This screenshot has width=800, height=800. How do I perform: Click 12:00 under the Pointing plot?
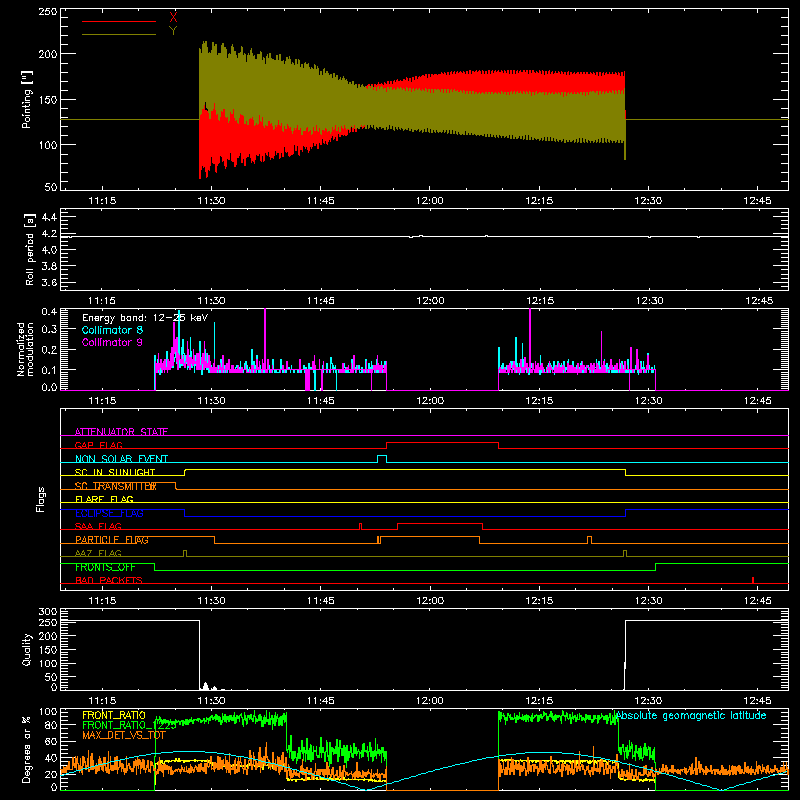coord(430,201)
